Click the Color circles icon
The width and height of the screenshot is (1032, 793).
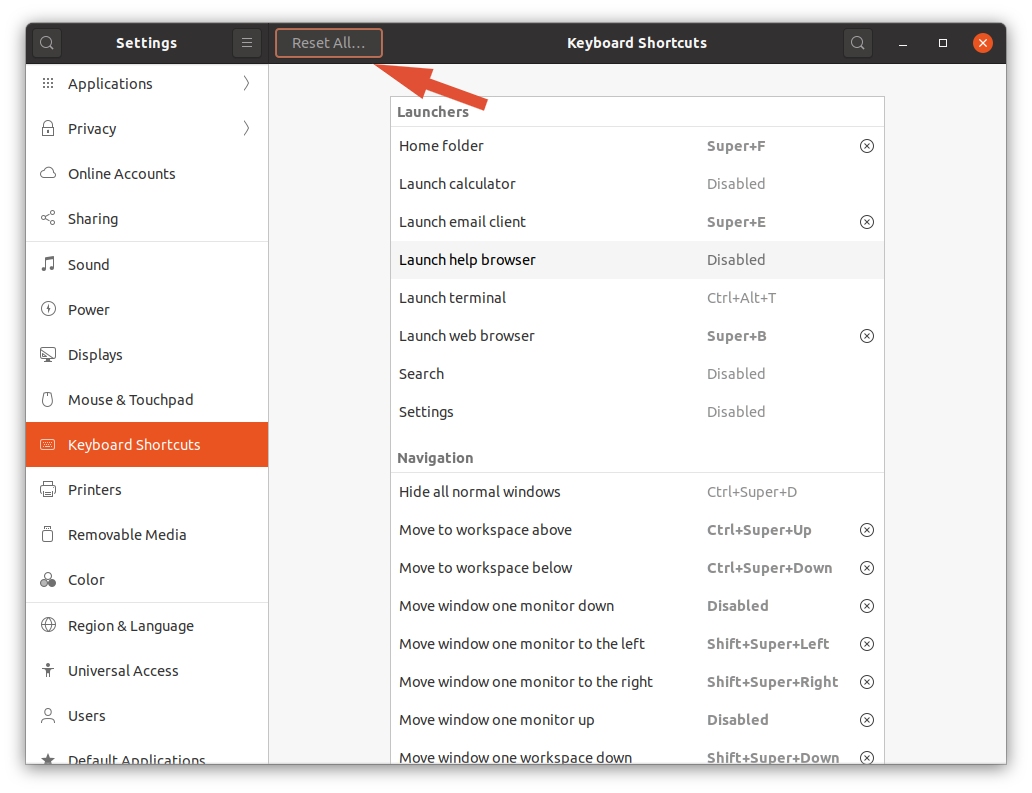point(47,580)
